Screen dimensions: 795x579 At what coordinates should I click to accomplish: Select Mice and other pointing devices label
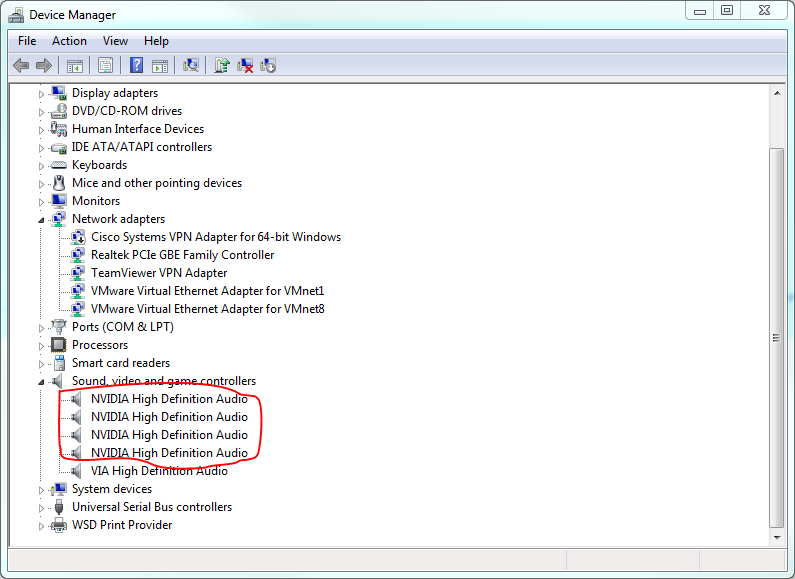157,183
